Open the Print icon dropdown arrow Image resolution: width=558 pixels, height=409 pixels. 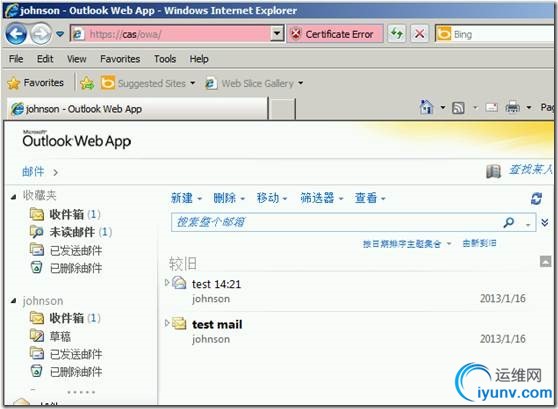pyautogui.click(x=529, y=107)
